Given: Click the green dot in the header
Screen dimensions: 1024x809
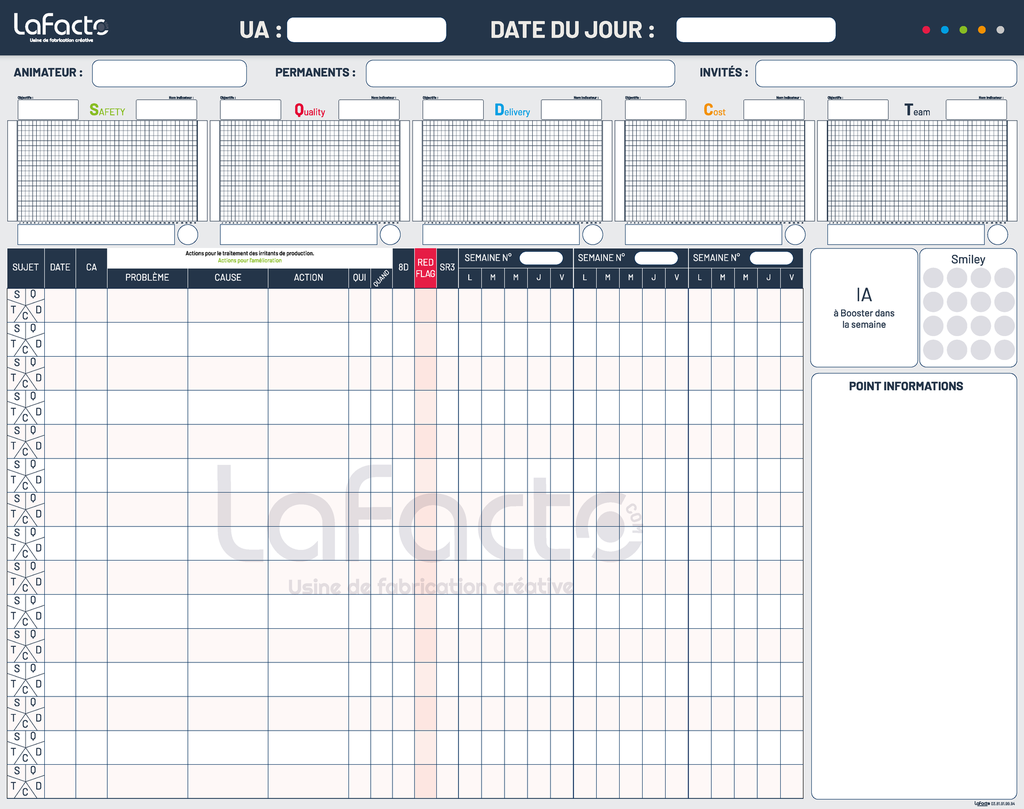Looking at the screenshot, I should click(x=963, y=30).
